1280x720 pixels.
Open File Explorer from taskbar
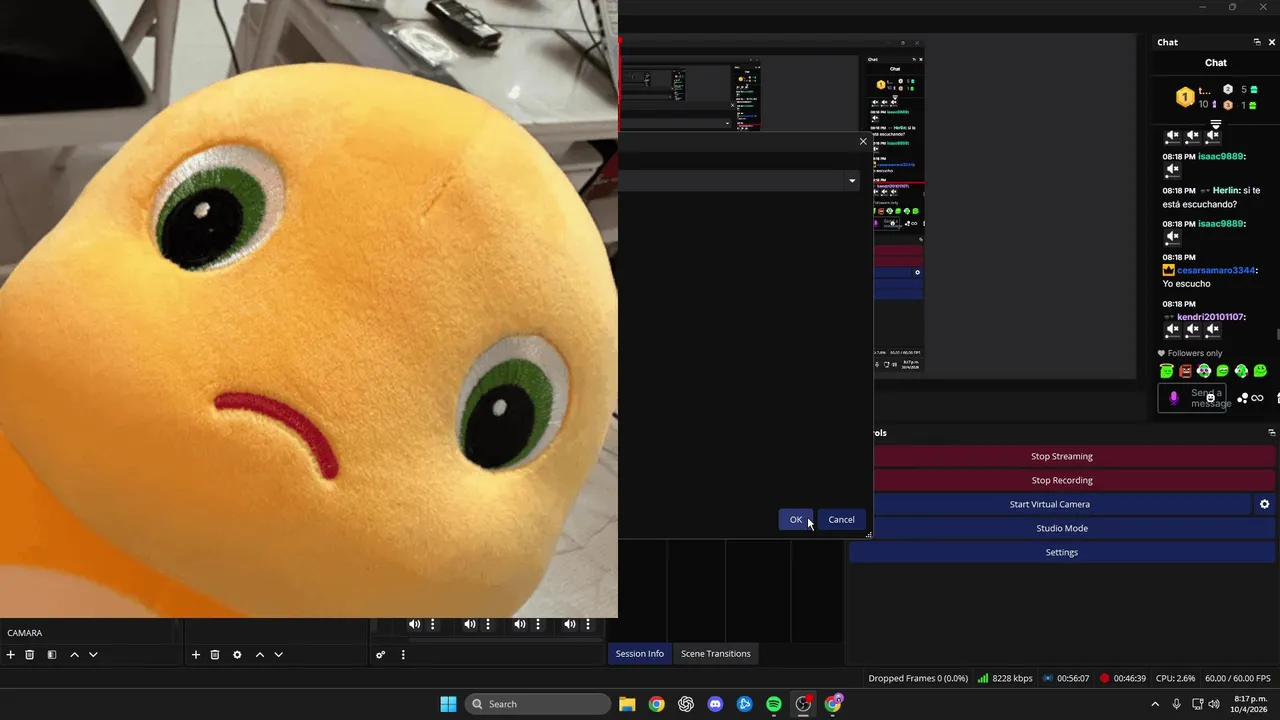click(x=627, y=704)
